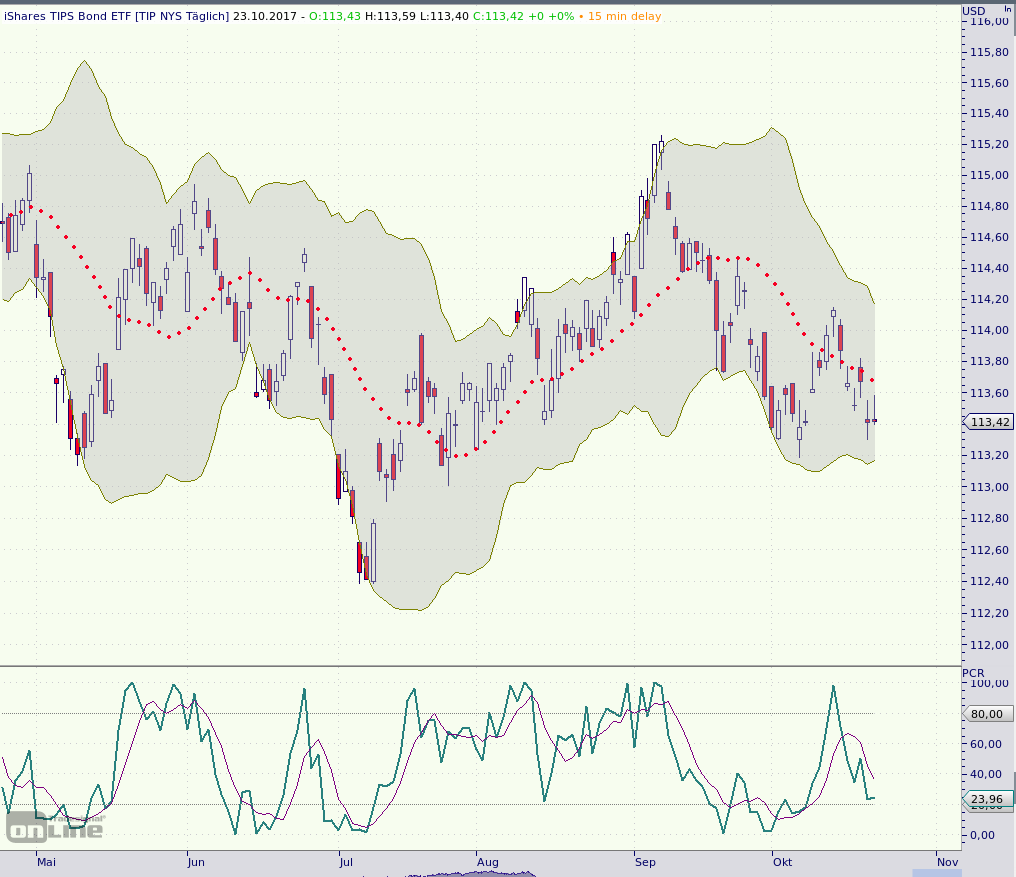Click the 114,40 price axis label
Screen dimensions: 1016x877
(989, 268)
